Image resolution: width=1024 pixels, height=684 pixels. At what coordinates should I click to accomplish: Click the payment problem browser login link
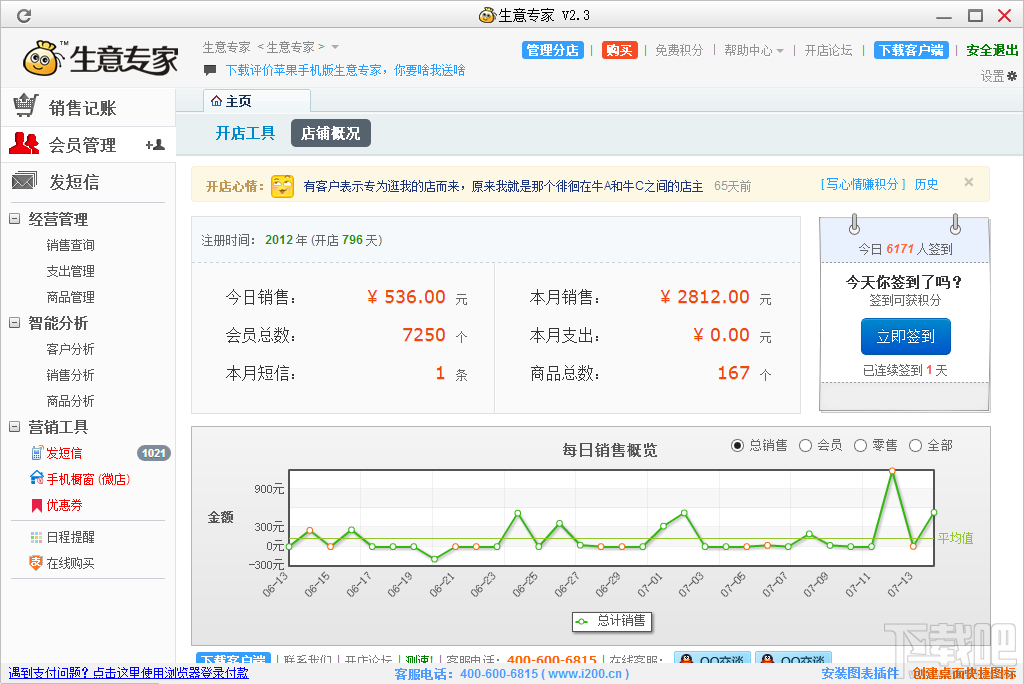click(x=129, y=673)
